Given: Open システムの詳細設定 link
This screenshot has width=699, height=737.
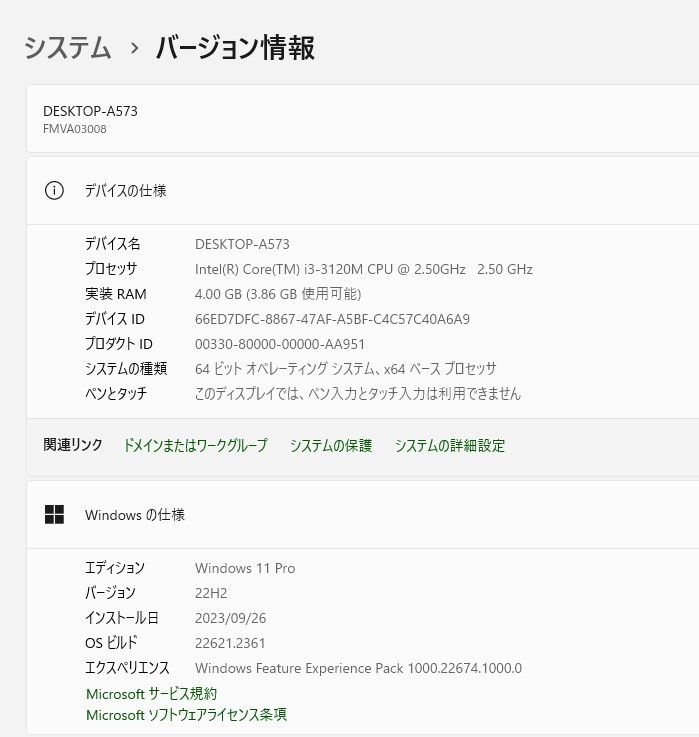Looking at the screenshot, I should point(450,446).
